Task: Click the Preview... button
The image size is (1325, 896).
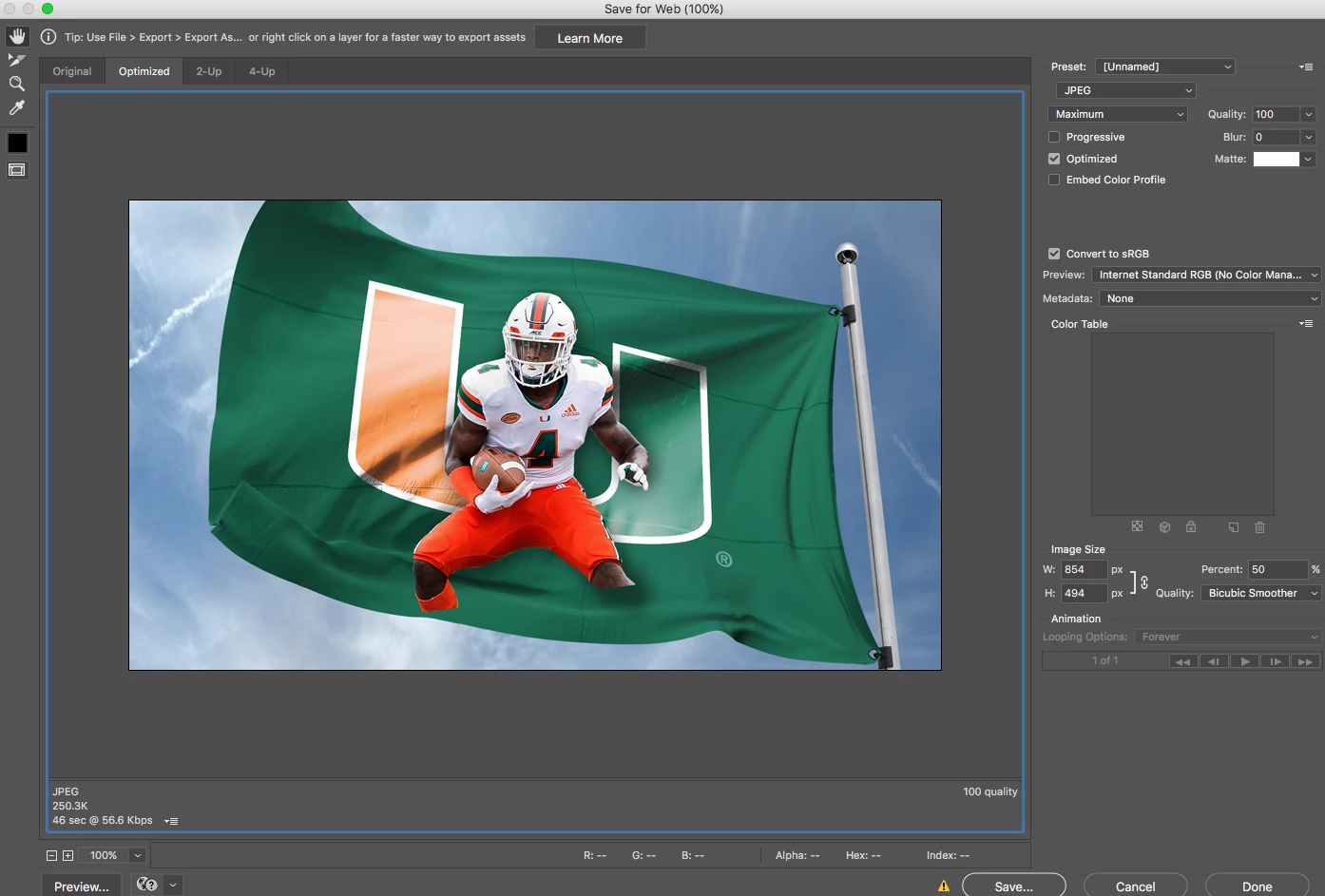Action: point(82,886)
